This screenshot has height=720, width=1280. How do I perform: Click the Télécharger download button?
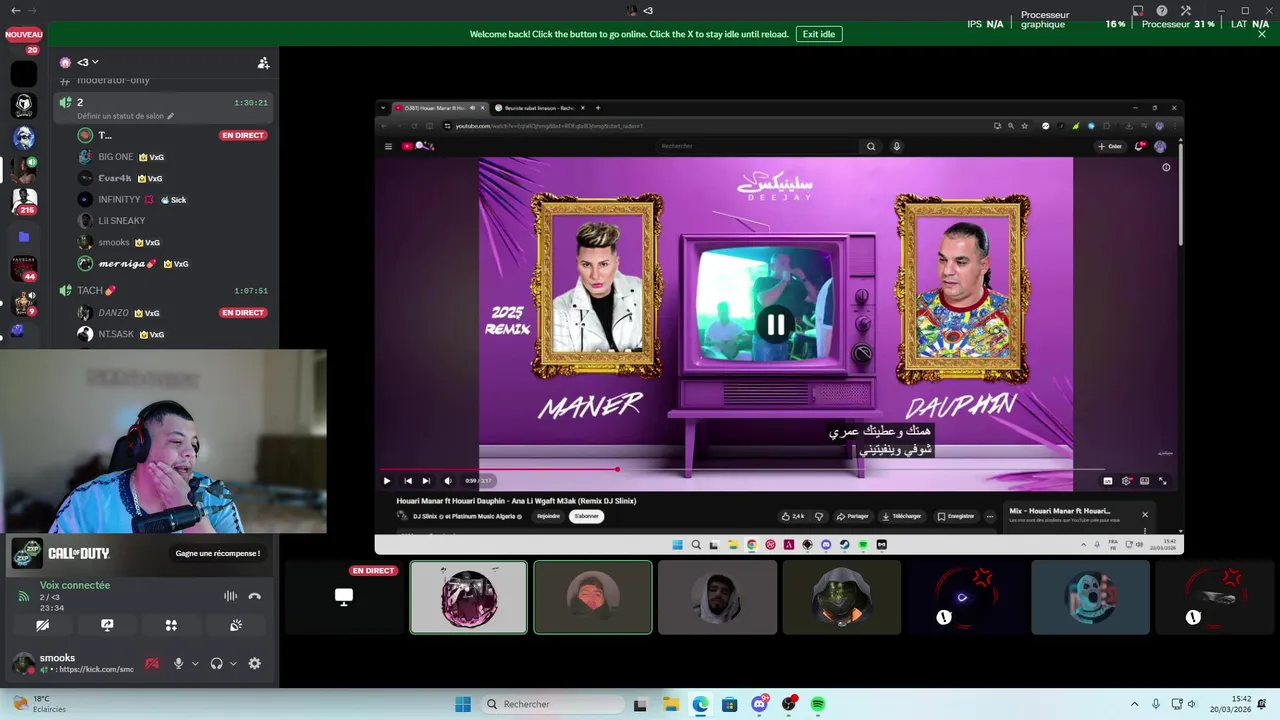[x=902, y=516]
